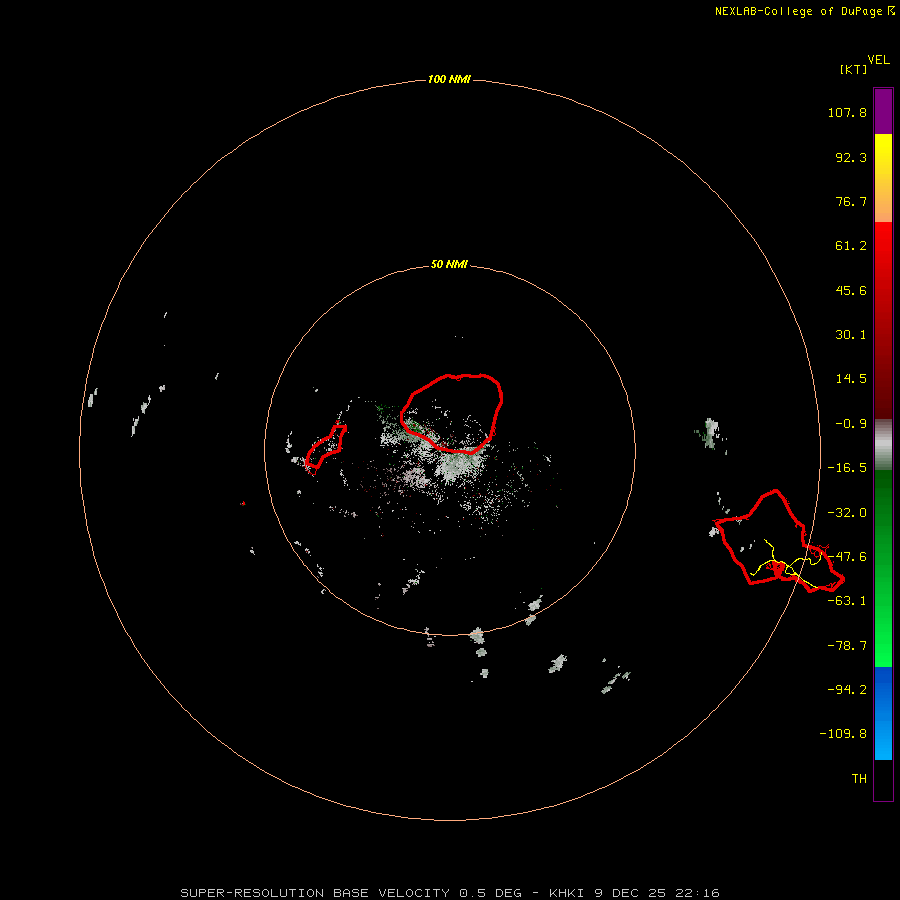Click the 100 NMI range ring label
The image size is (900, 900).
point(449,79)
